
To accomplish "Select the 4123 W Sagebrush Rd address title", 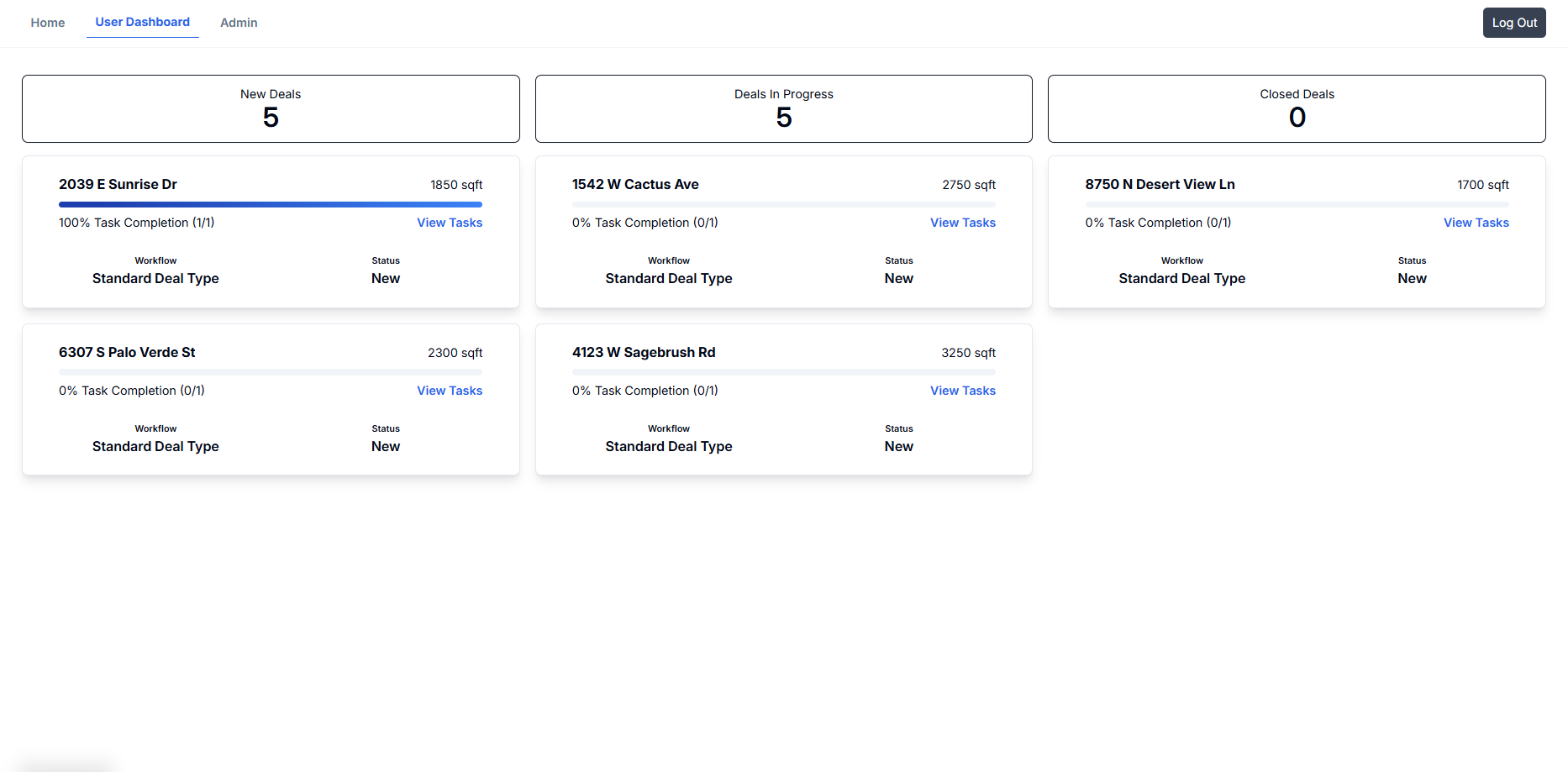I will pyautogui.click(x=644, y=352).
